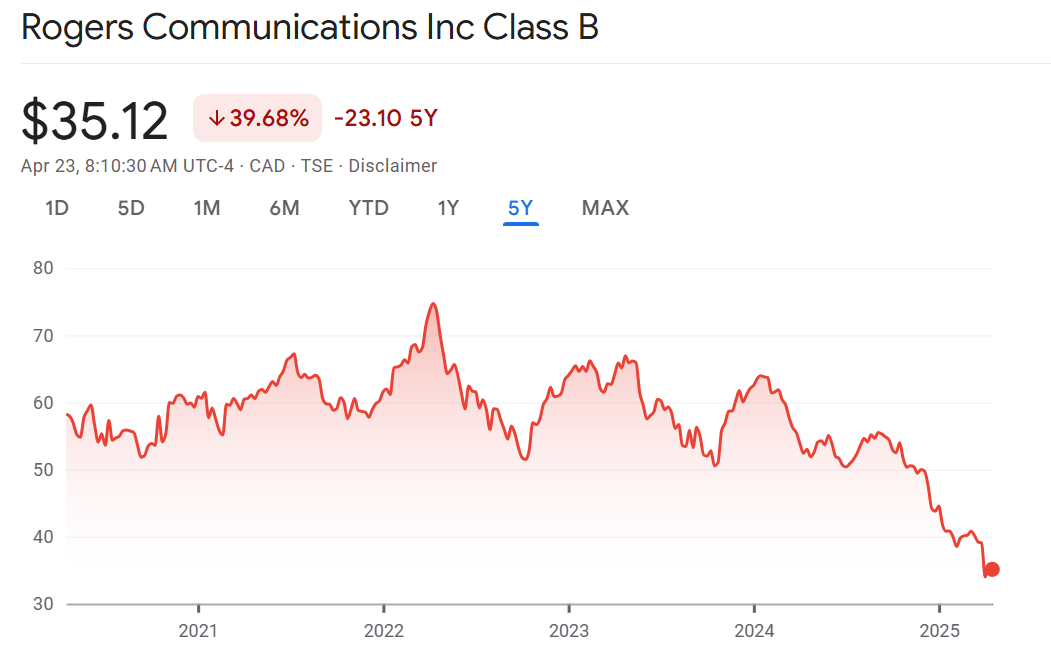Click the 2022 label on time axis
Screen dimensions: 1051x663
pyautogui.click(x=384, y=631)
